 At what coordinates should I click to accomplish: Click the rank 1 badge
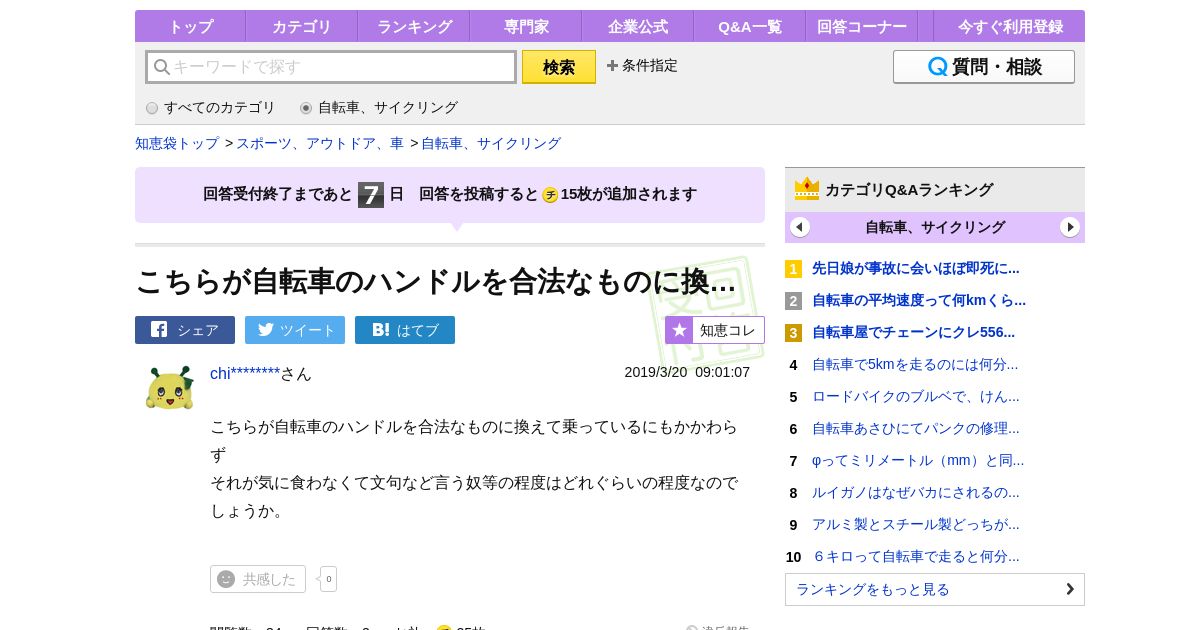pyautogui.click(x=793, y=269)
